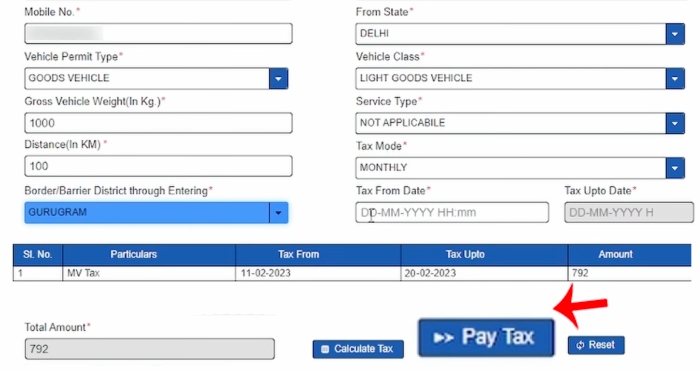Click the Reset button
The height and width of the screenshot is (371, 700).
point(596,345)
